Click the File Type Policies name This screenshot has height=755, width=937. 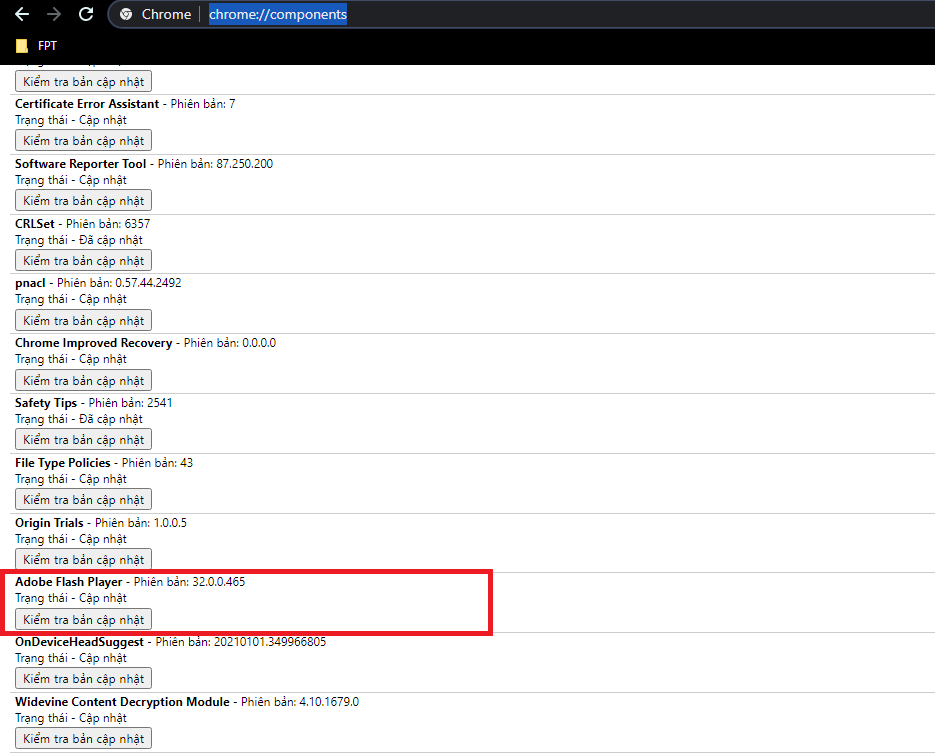[63, 463]
